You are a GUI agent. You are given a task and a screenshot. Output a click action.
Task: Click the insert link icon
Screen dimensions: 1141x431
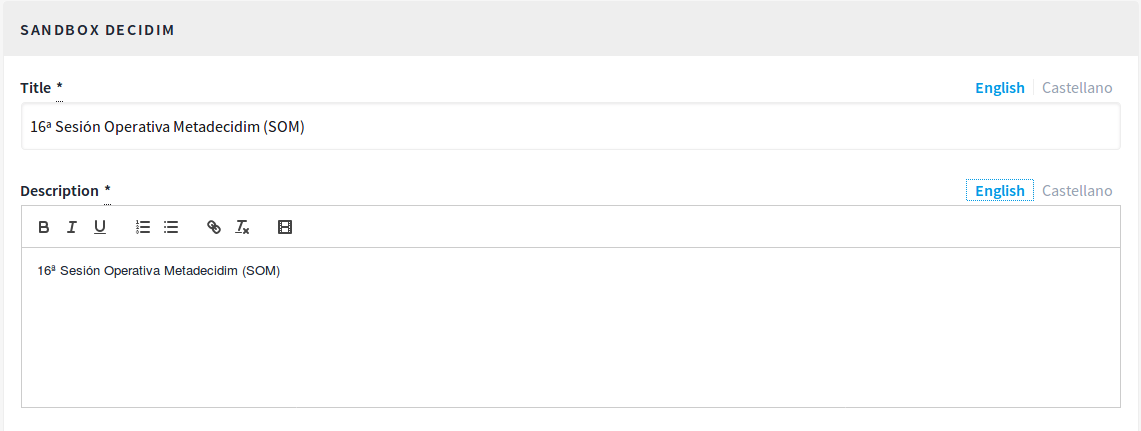pos(213,227)
